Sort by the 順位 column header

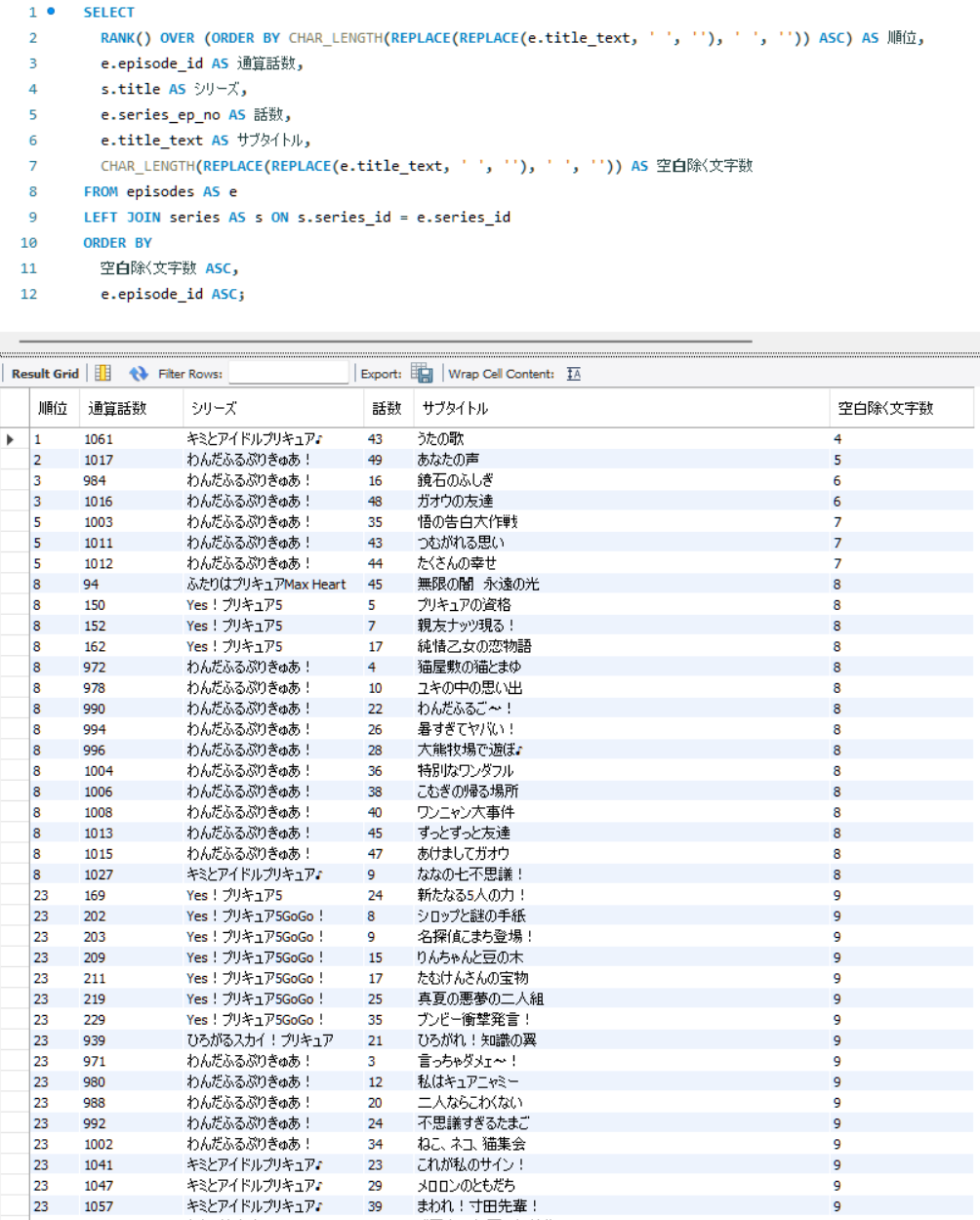53,408
